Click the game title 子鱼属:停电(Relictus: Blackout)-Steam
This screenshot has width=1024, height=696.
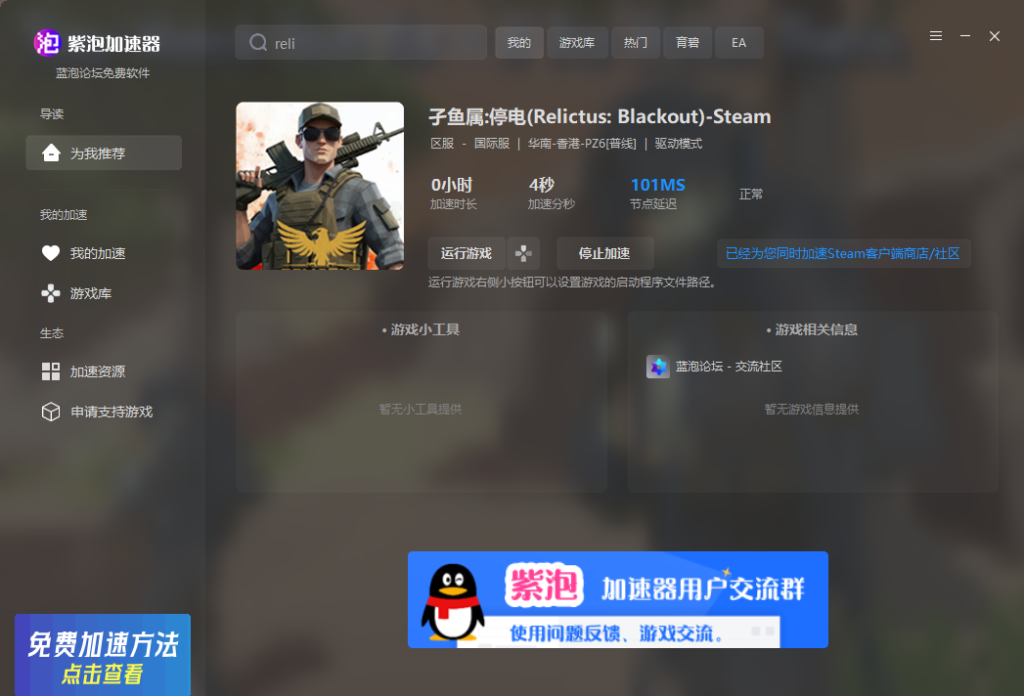tap(600, 117)
